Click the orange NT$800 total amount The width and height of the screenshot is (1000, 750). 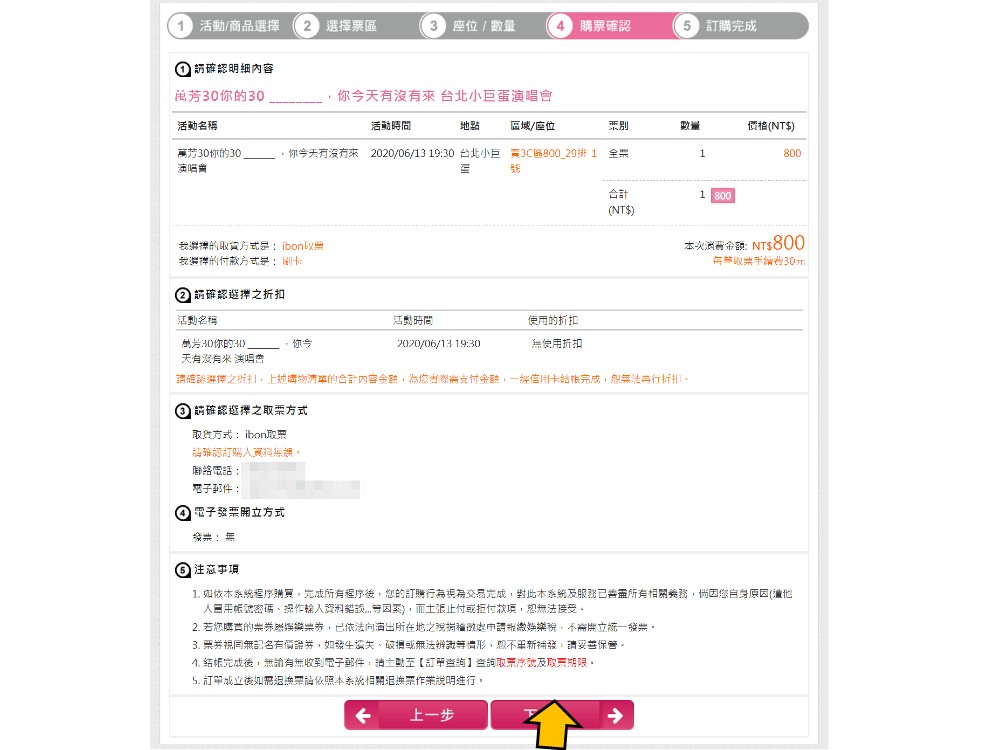click(778, 243)
